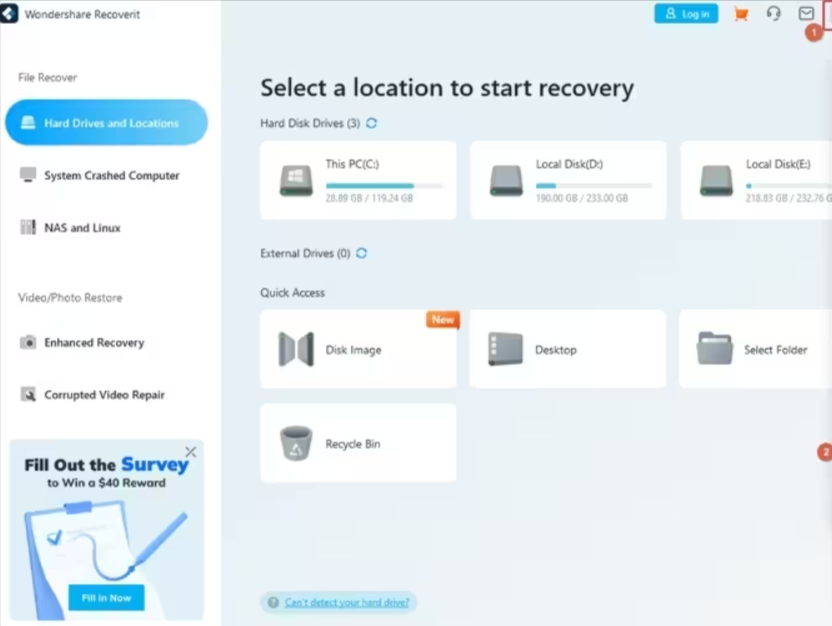832x626 pixels.
Task: Click the Disk Image icon
Action: click(296, 350)
